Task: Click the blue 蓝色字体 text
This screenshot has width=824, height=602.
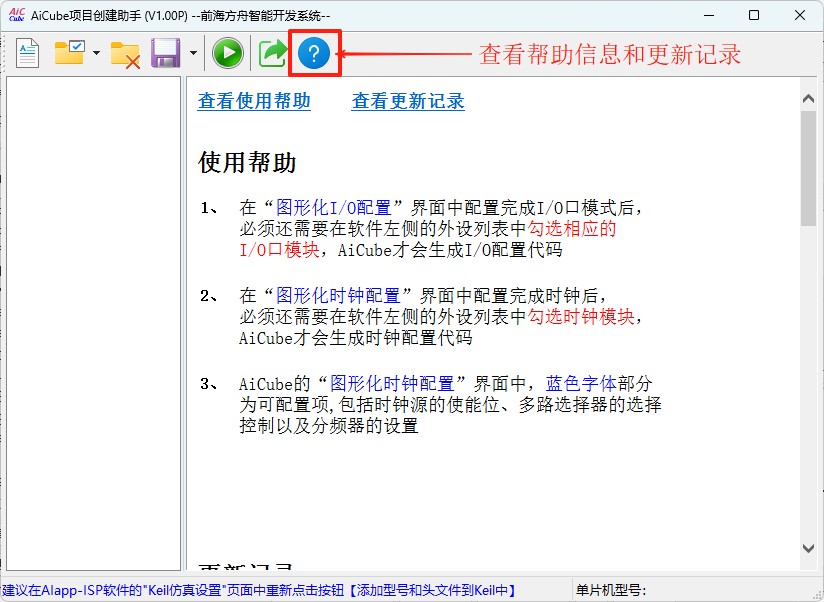Action: click(581, 383)
